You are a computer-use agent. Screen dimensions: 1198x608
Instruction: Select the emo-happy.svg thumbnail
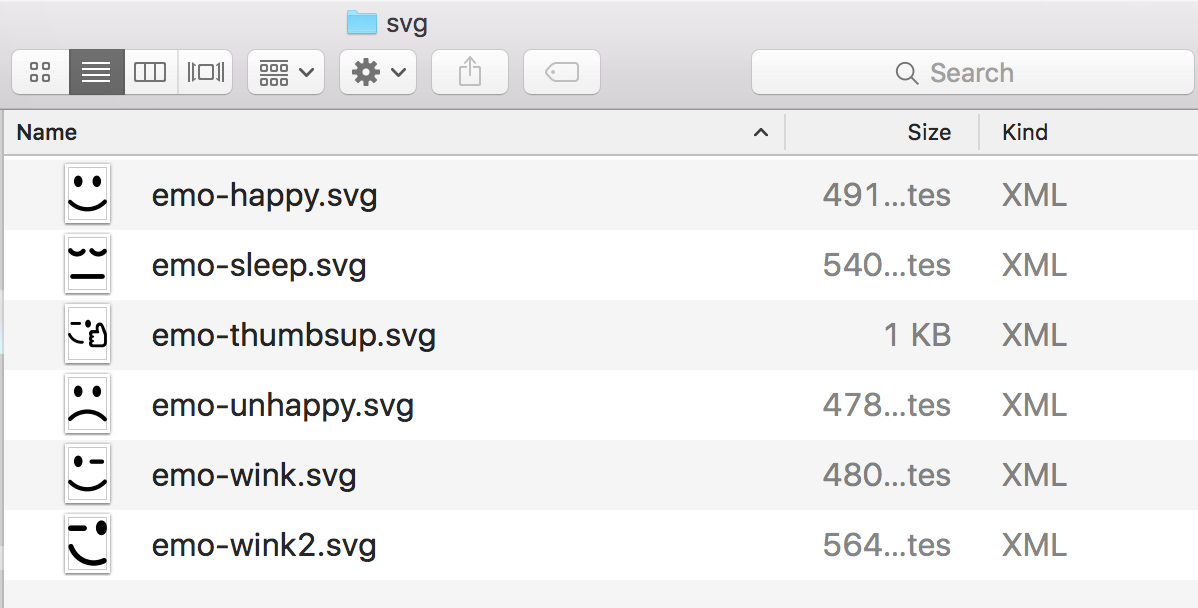click(87, 194)
